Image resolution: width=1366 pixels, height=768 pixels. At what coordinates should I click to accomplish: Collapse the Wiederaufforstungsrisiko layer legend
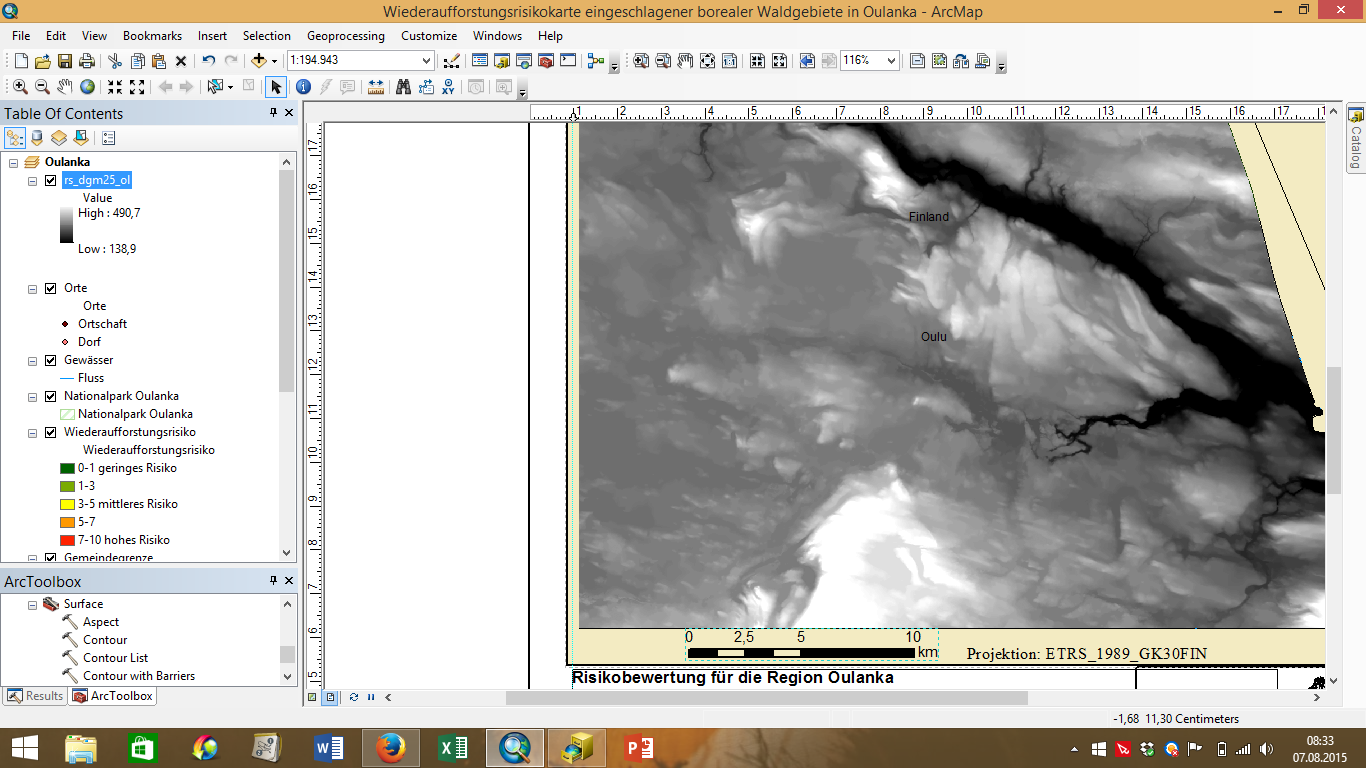coord(33,433)
